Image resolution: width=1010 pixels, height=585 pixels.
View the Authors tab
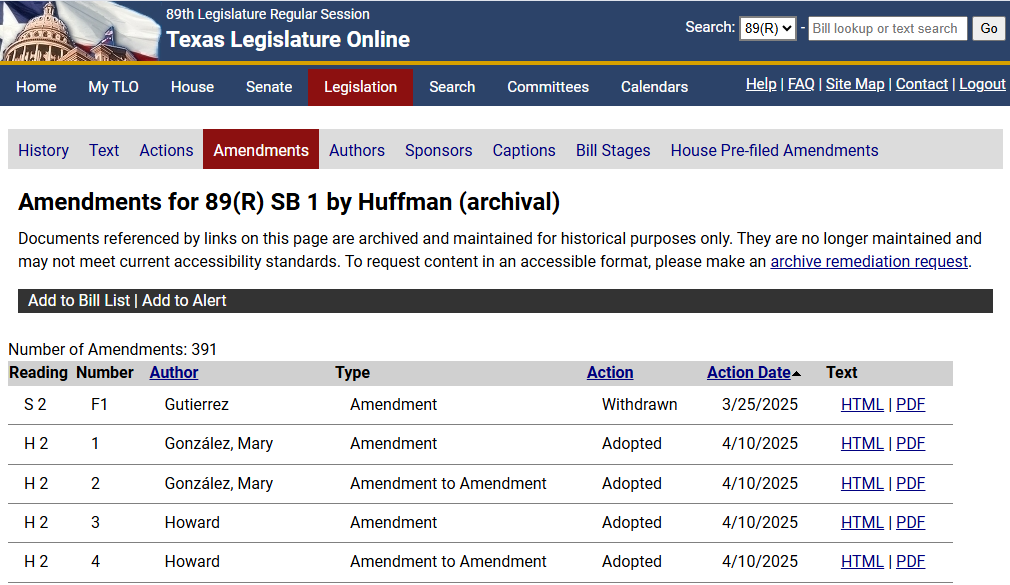point(356,149)
